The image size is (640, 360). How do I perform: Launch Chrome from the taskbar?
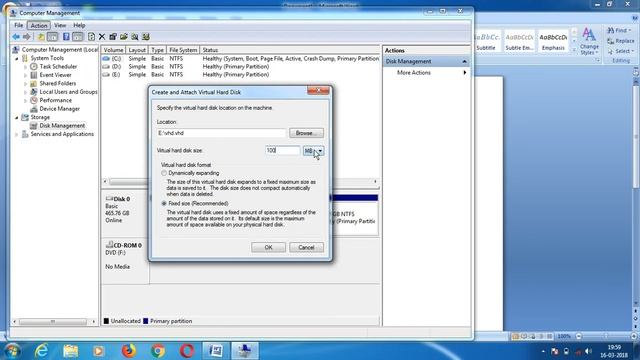(158, 351)
